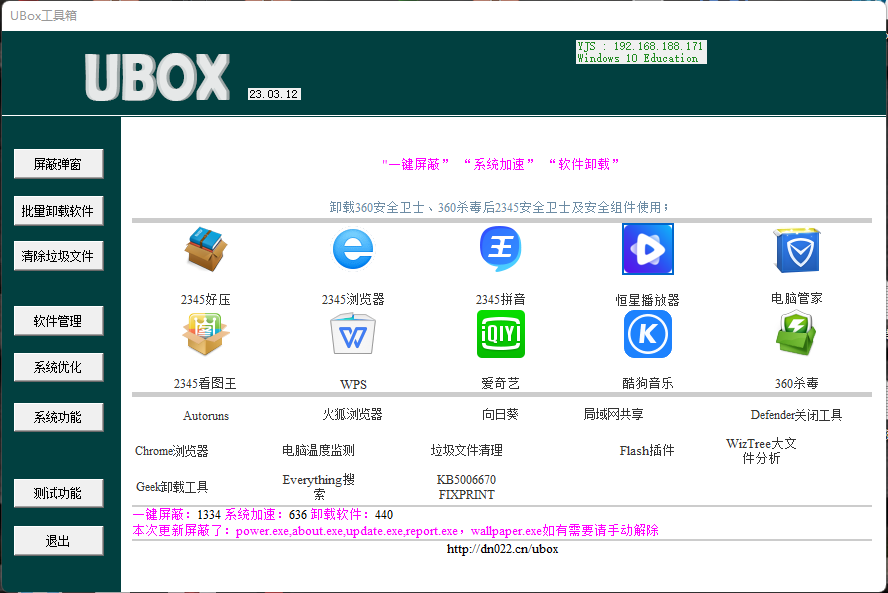Screen dimensions: 888x593
Task: Click the WPS office icon
Action: point(352,335)
